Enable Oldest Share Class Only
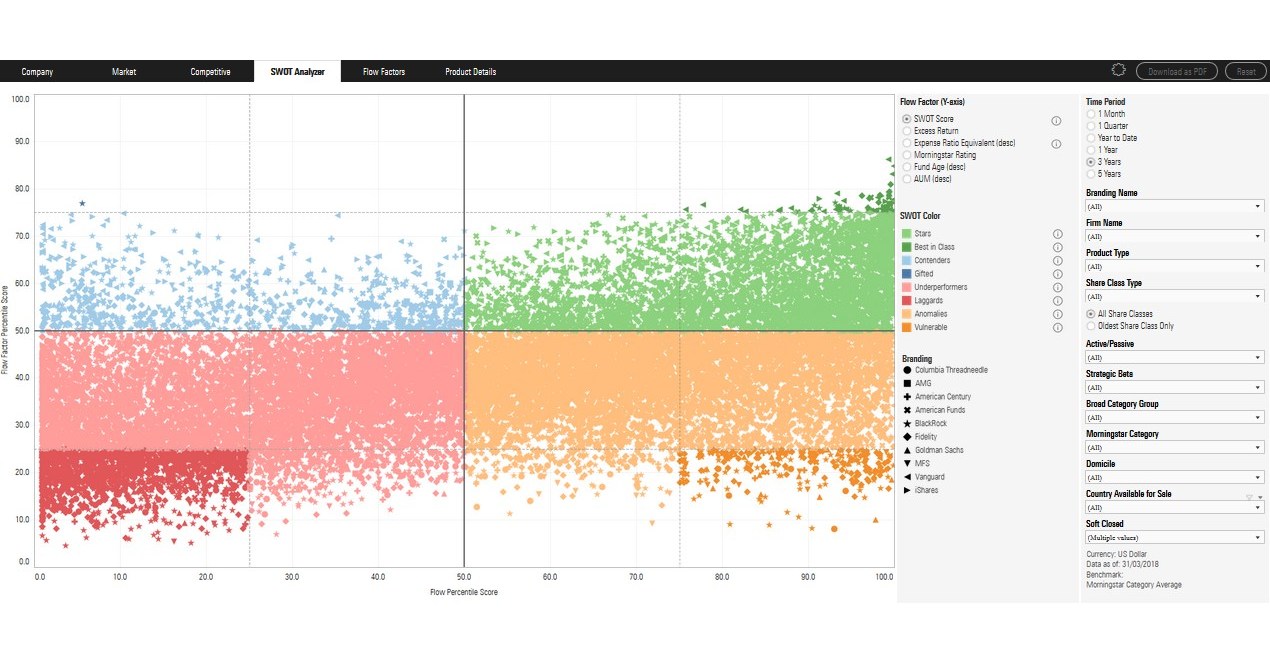The width and height of the screenshot is (1270, 665). 1090,325
